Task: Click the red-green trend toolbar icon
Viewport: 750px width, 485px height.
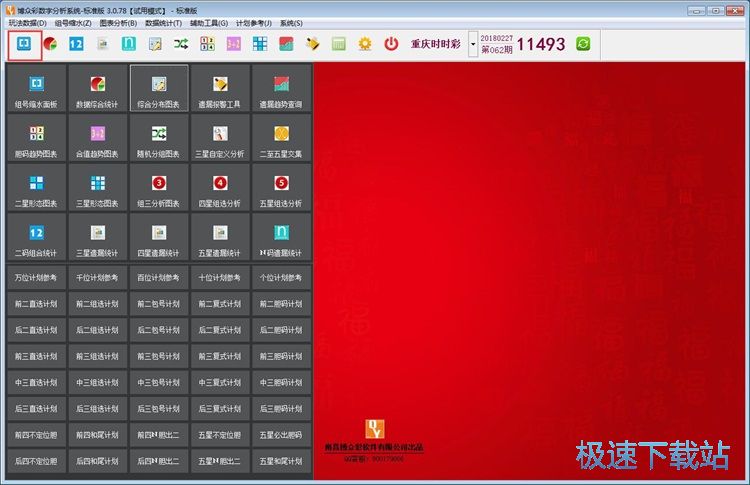Action: [286, 44]
